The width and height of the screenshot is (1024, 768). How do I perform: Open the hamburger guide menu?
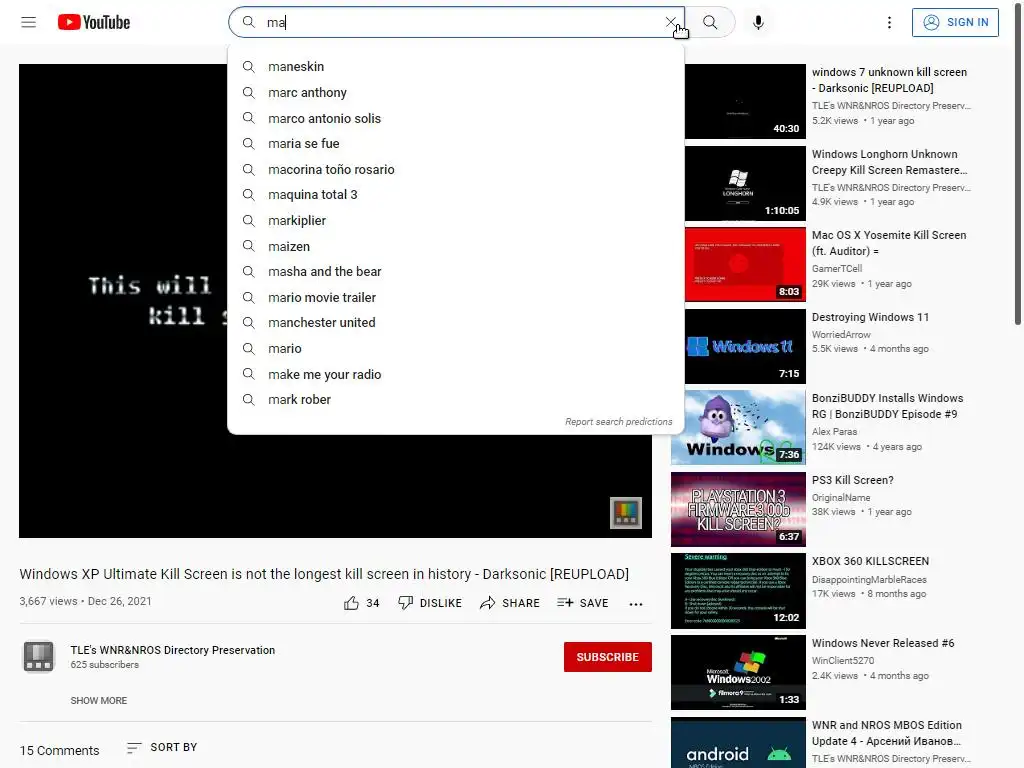[28, 22]
